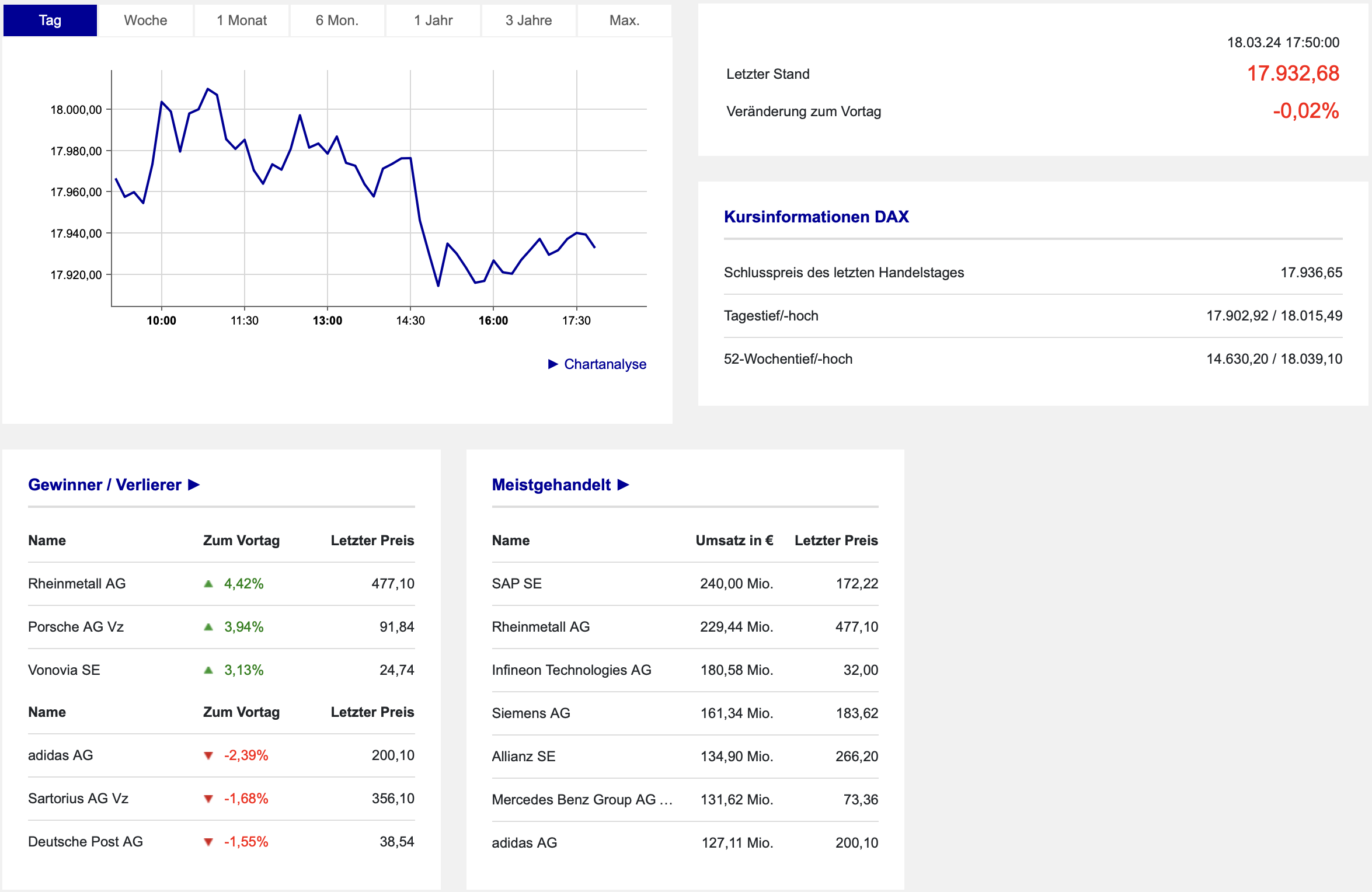Open the Chartanalyse link
Screen dimensions: 1372x892
(x=605, y=364)
